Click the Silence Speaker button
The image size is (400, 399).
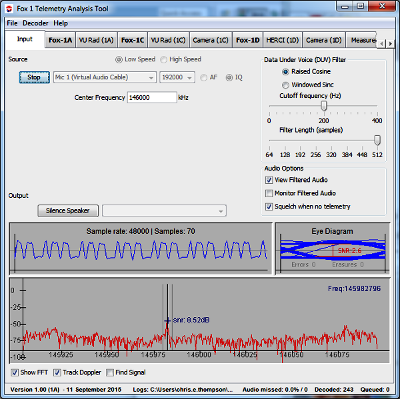click(x=68, y=211)
